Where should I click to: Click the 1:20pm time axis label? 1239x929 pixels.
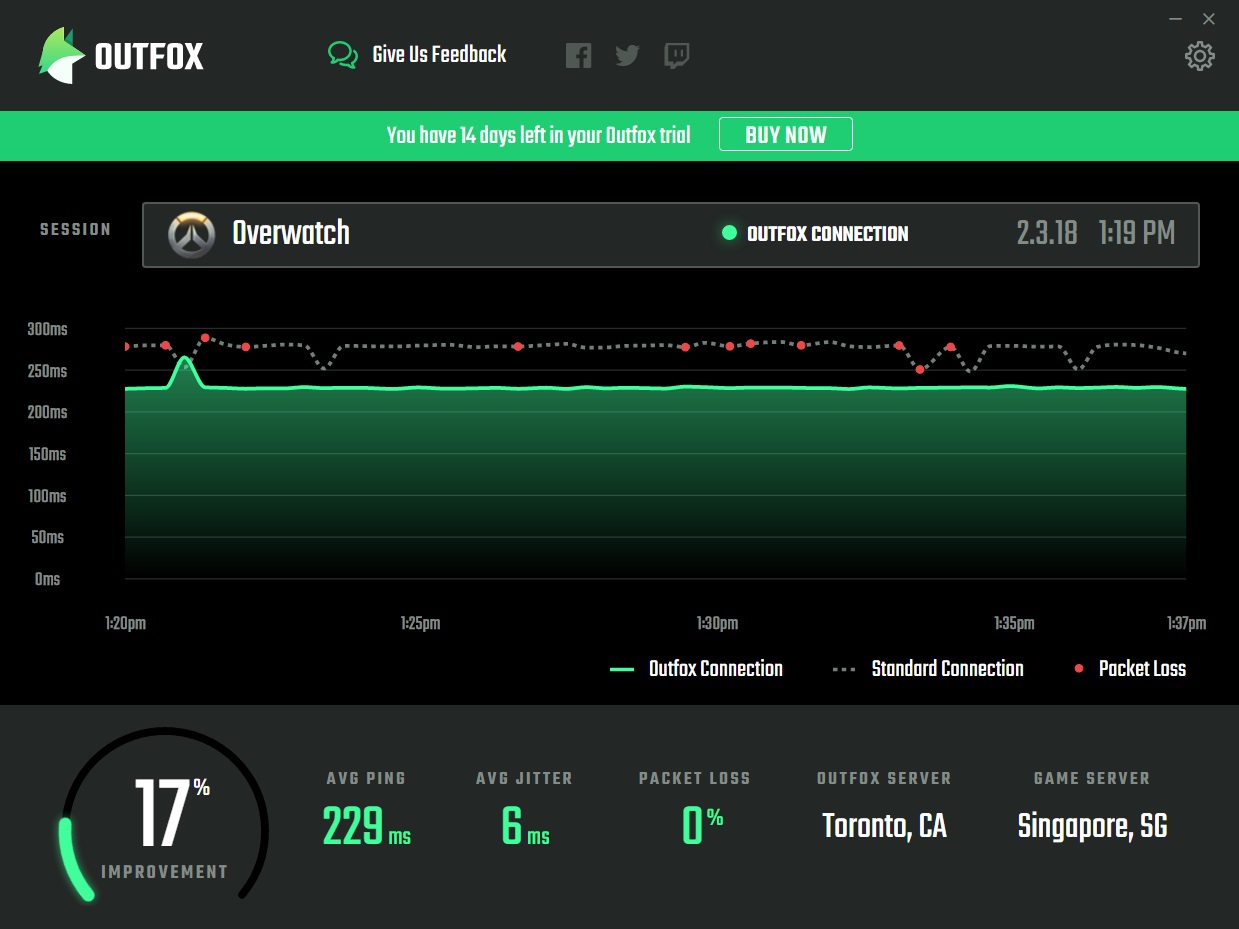coord(125,623)
